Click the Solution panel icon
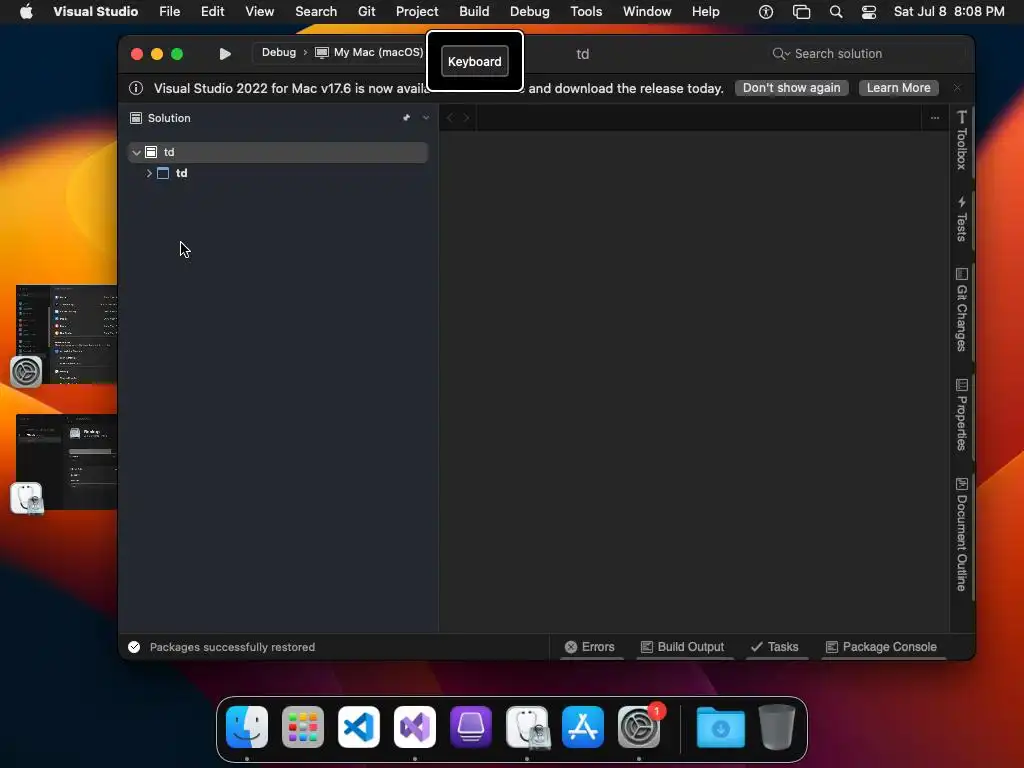This screenshot has height=768, width=1024. click(136, 118)
